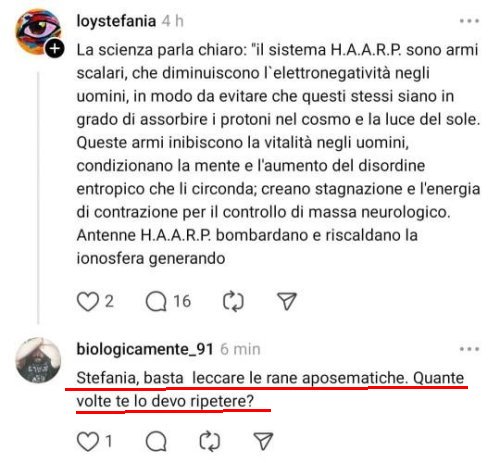Follow loystefania using the plus badge
500x463 pixels.
(55, 49)
